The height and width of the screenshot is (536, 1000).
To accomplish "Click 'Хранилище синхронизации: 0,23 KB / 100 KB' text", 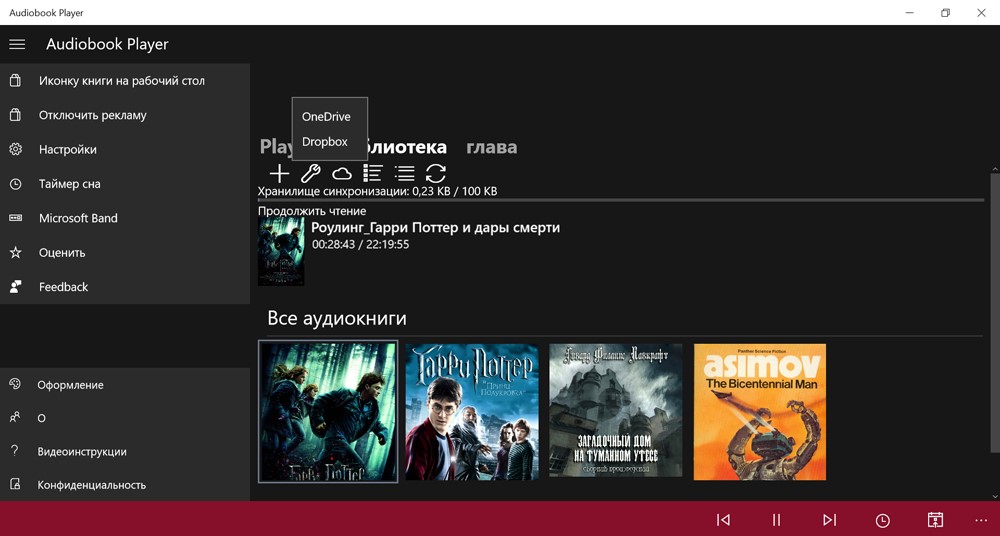I will tap(378, 191).
